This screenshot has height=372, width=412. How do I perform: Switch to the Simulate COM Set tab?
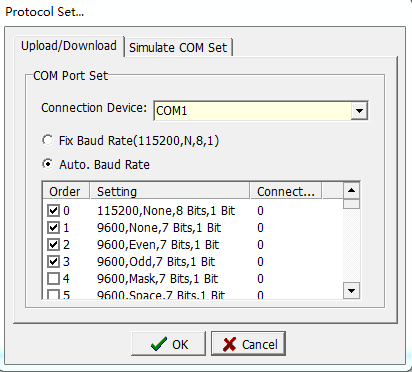click(x=178, y=48)
